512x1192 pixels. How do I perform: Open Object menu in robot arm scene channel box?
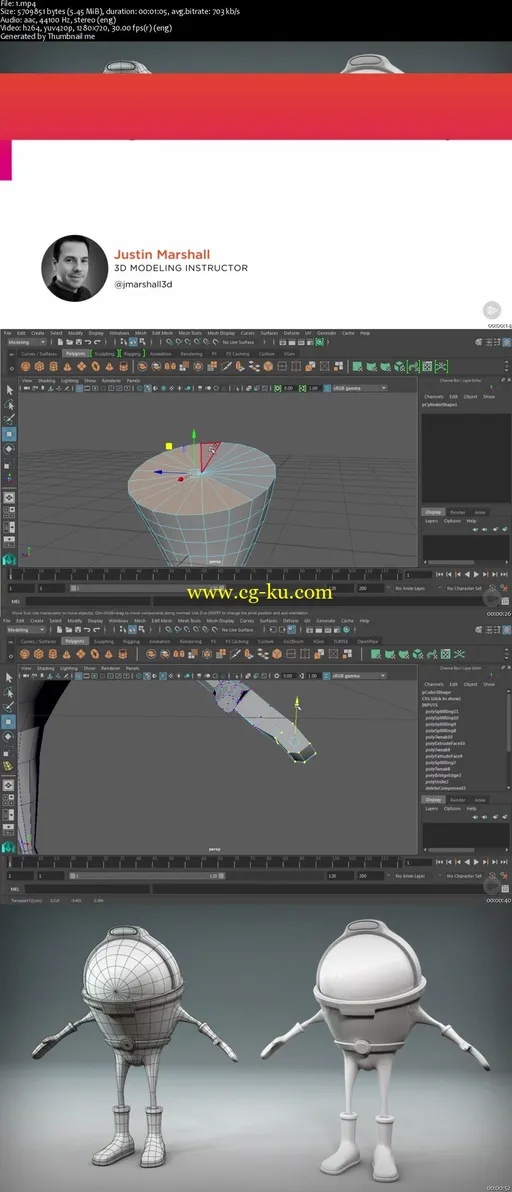click(x=470, y=684)
